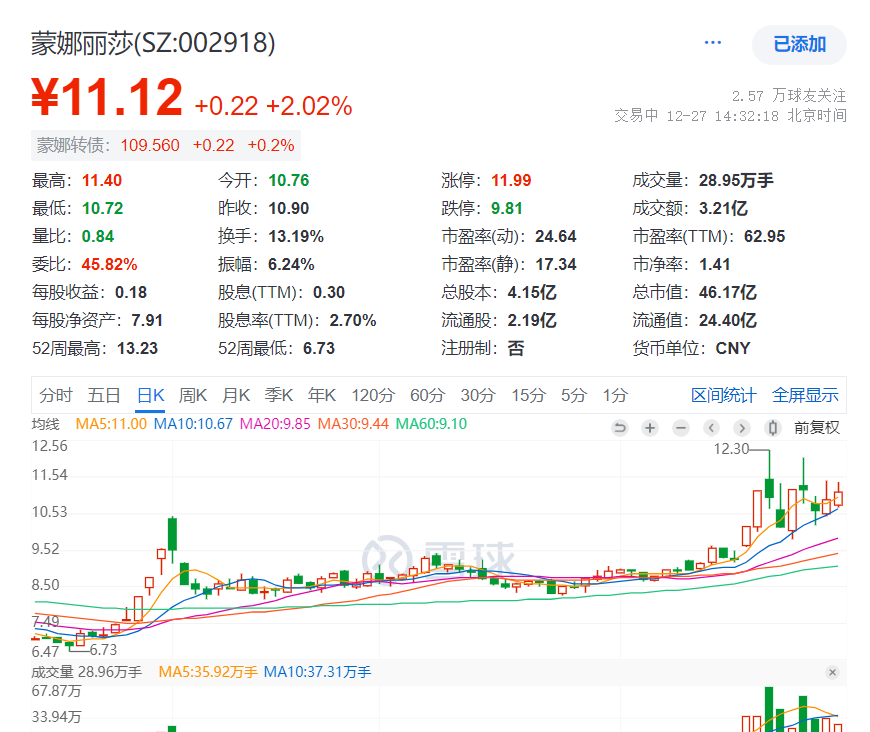
Task: Click the chart reset (undo arrow) icon
Action: [620, 428]
